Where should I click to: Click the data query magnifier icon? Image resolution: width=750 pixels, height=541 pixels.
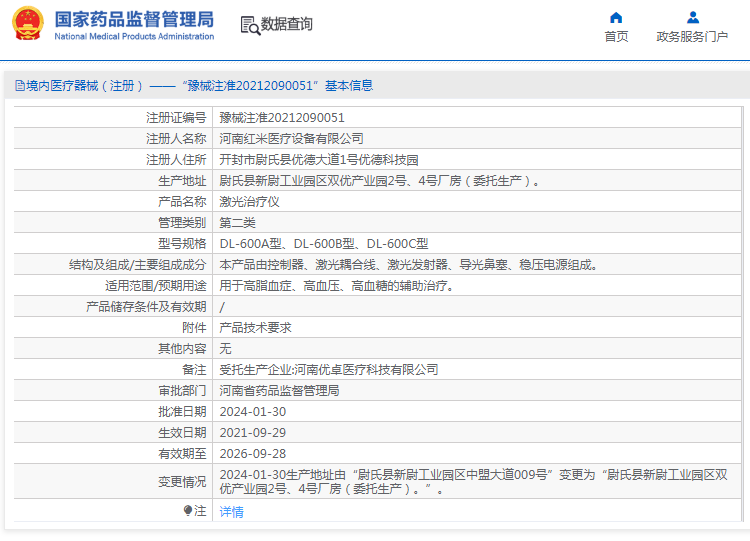point(250,25)
